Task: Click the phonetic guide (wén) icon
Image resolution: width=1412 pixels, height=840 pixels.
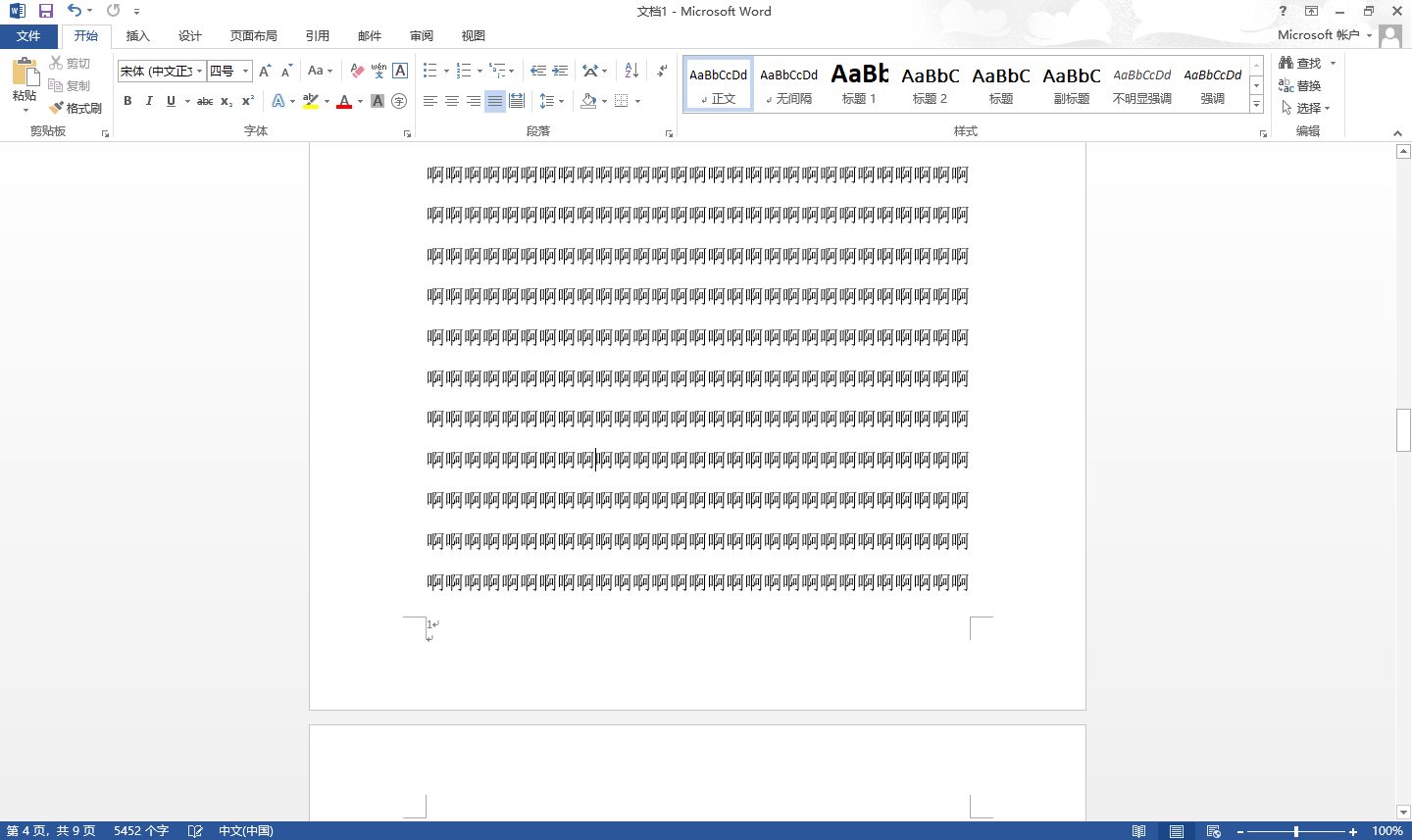Action: click(x=378, y=71)
